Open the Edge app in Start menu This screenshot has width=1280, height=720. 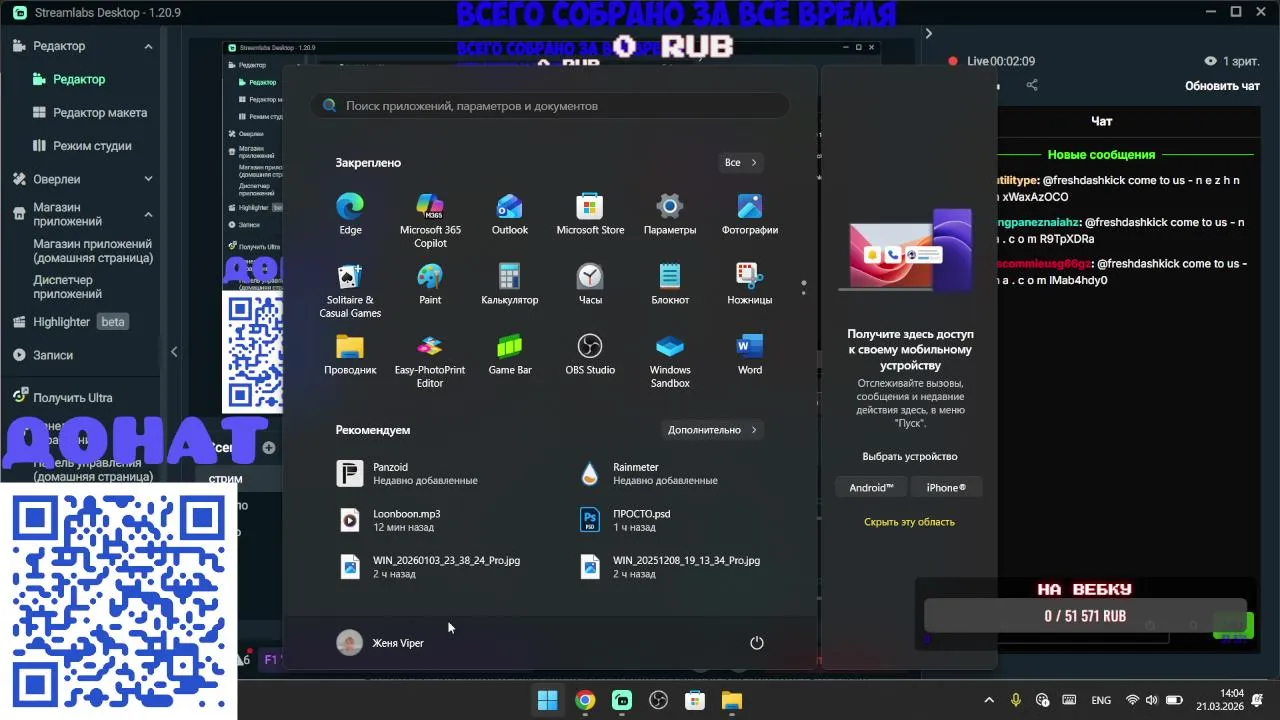(350, 214)
